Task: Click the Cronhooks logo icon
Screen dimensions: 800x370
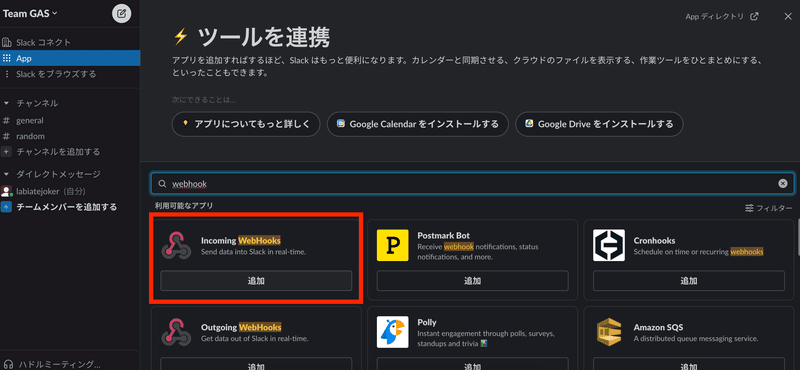Action: [609, 245]
